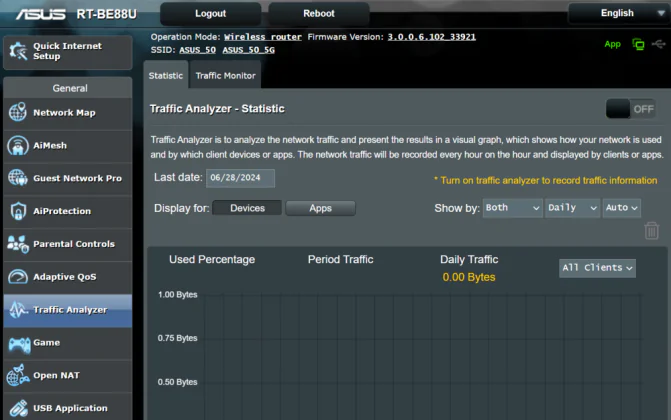
Task: Click the green network status icon
Action: pyautogui.click(x=638, y=44)
